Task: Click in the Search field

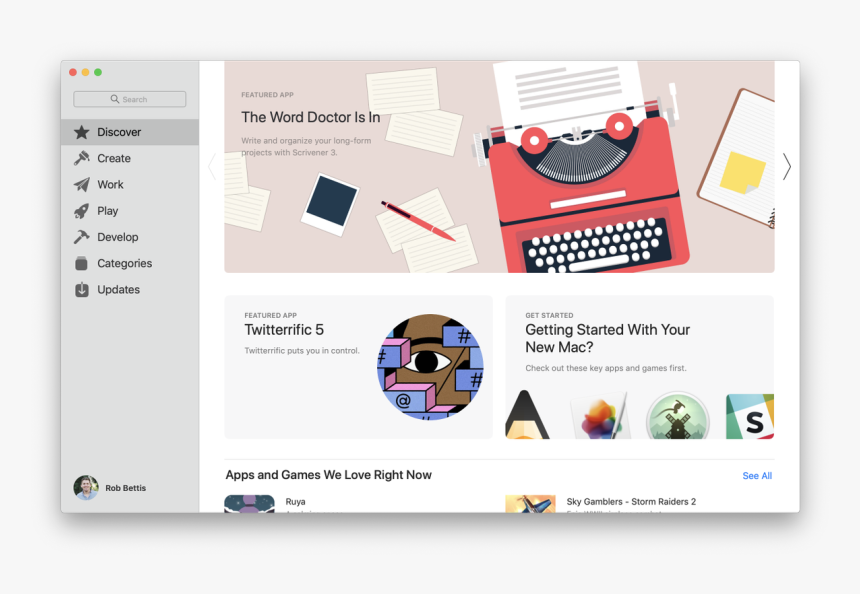Action: coord(130,99)
